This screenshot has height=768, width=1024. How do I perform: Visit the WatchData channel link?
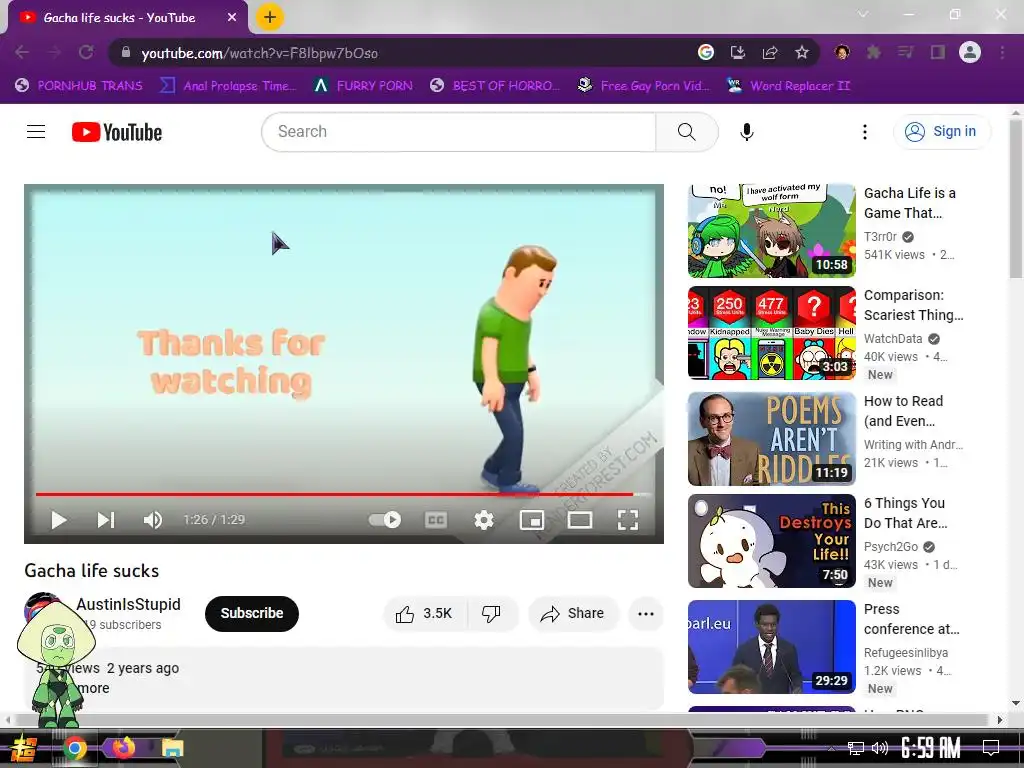point(893,338)
